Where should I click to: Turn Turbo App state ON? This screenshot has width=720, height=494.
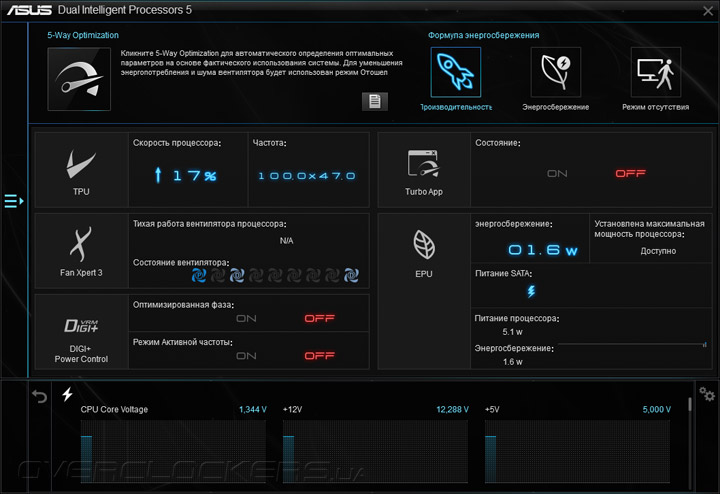[x=557, y=174]
